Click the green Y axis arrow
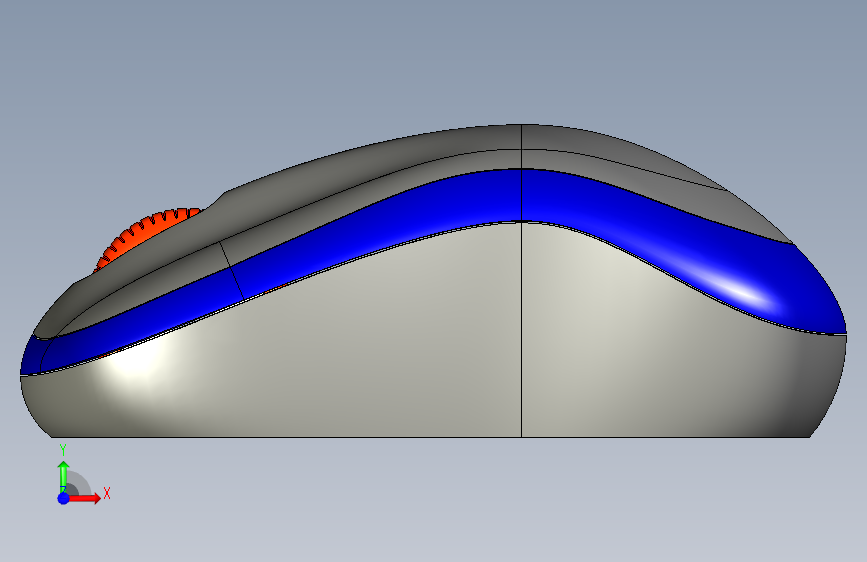867x562 pixels. click(x=64, y=475)
